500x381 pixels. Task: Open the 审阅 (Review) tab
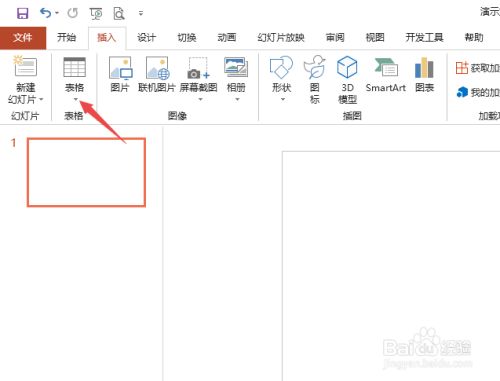[x=335, y=38]
